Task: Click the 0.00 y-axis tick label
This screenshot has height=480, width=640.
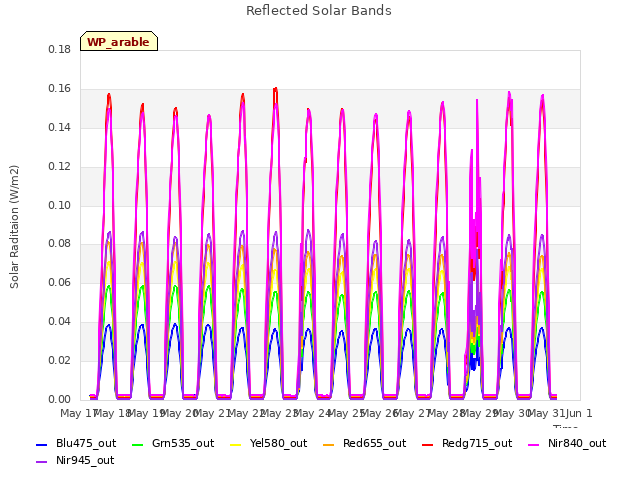Action: pyautogui.click(x=60, y=399)
